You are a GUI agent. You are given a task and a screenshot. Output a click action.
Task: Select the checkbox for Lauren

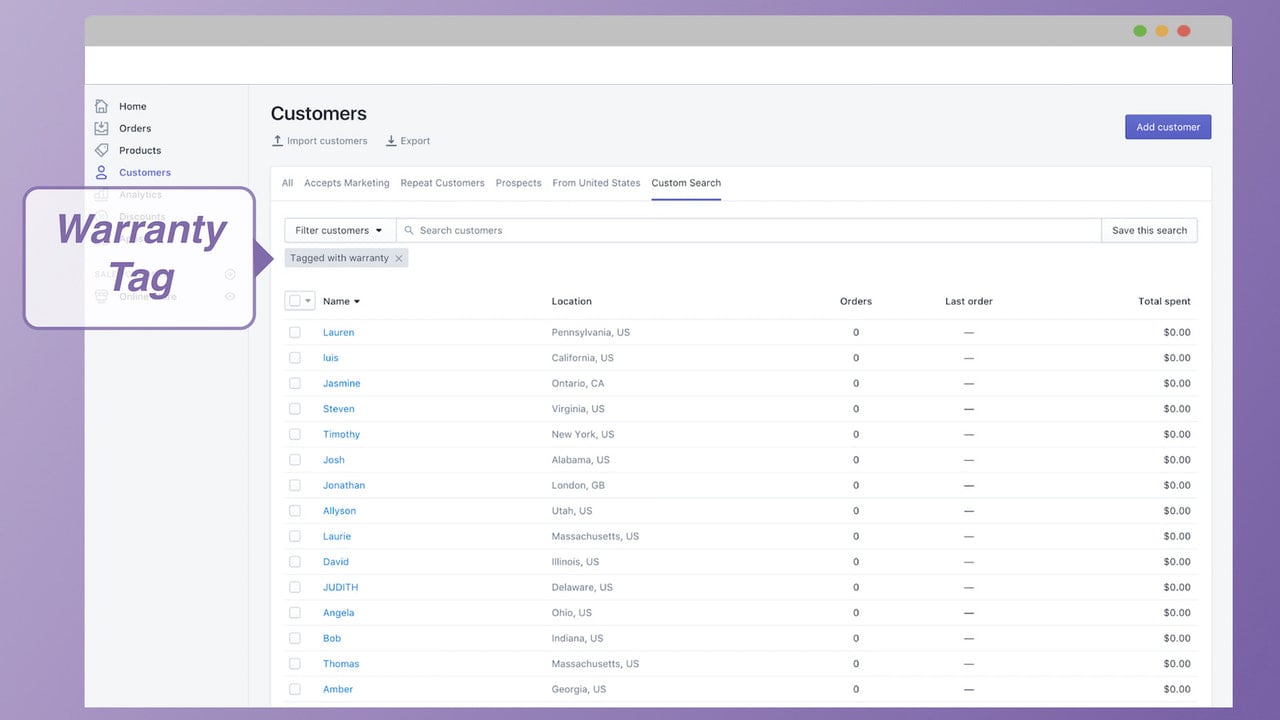tap(295, 332)
